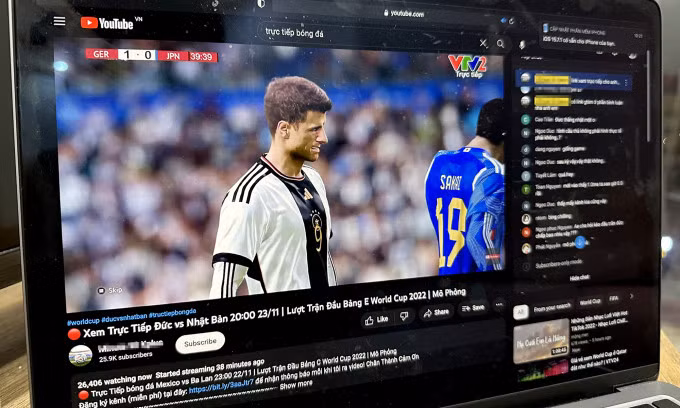The width and height of the screenshot is (680, 408).
Task: Select Phát Nguyễn's chat message
Action: pos(557,247)
